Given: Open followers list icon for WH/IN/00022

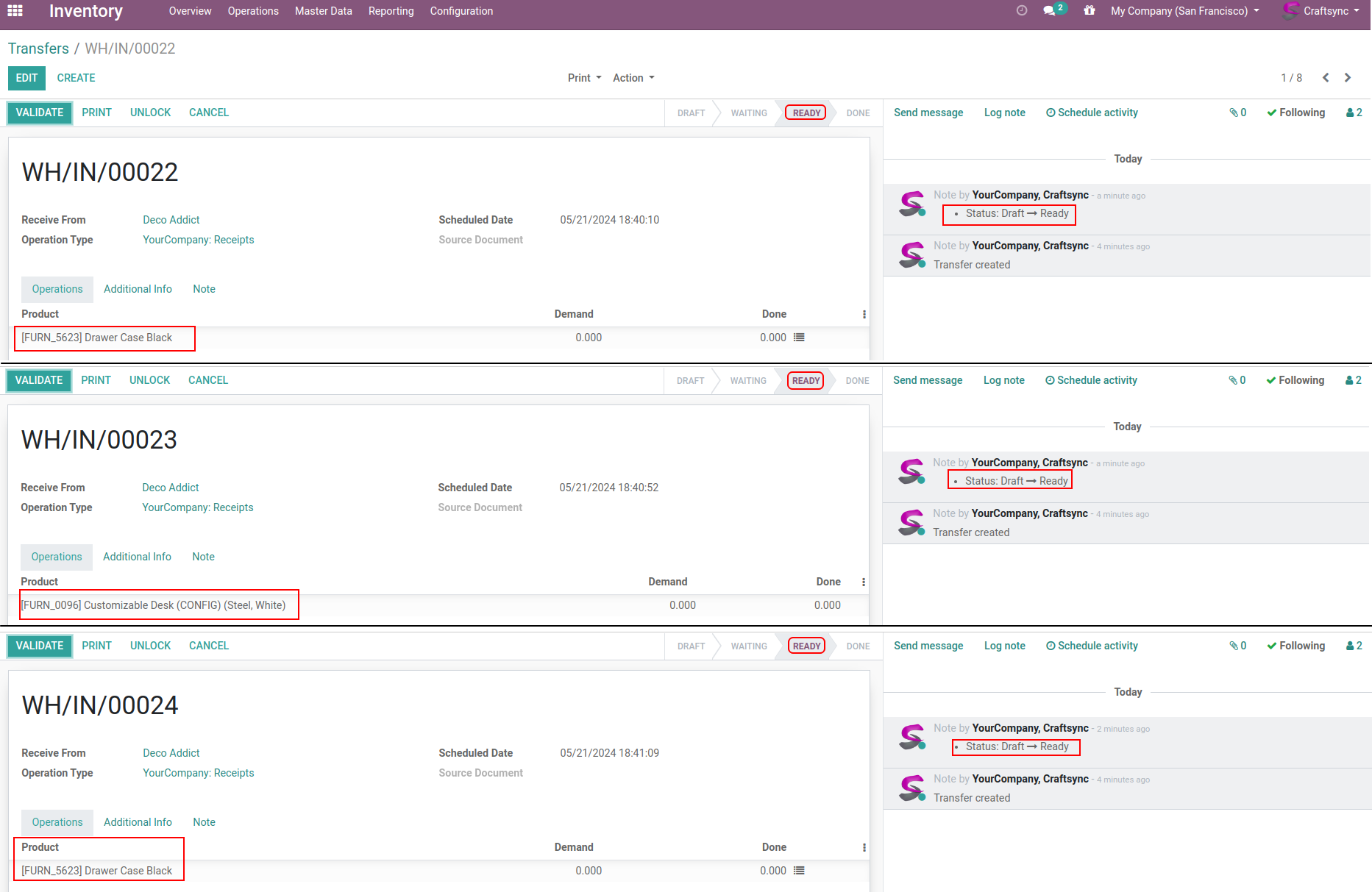Looking at the screenshot, I should (x=1354, y=113).
